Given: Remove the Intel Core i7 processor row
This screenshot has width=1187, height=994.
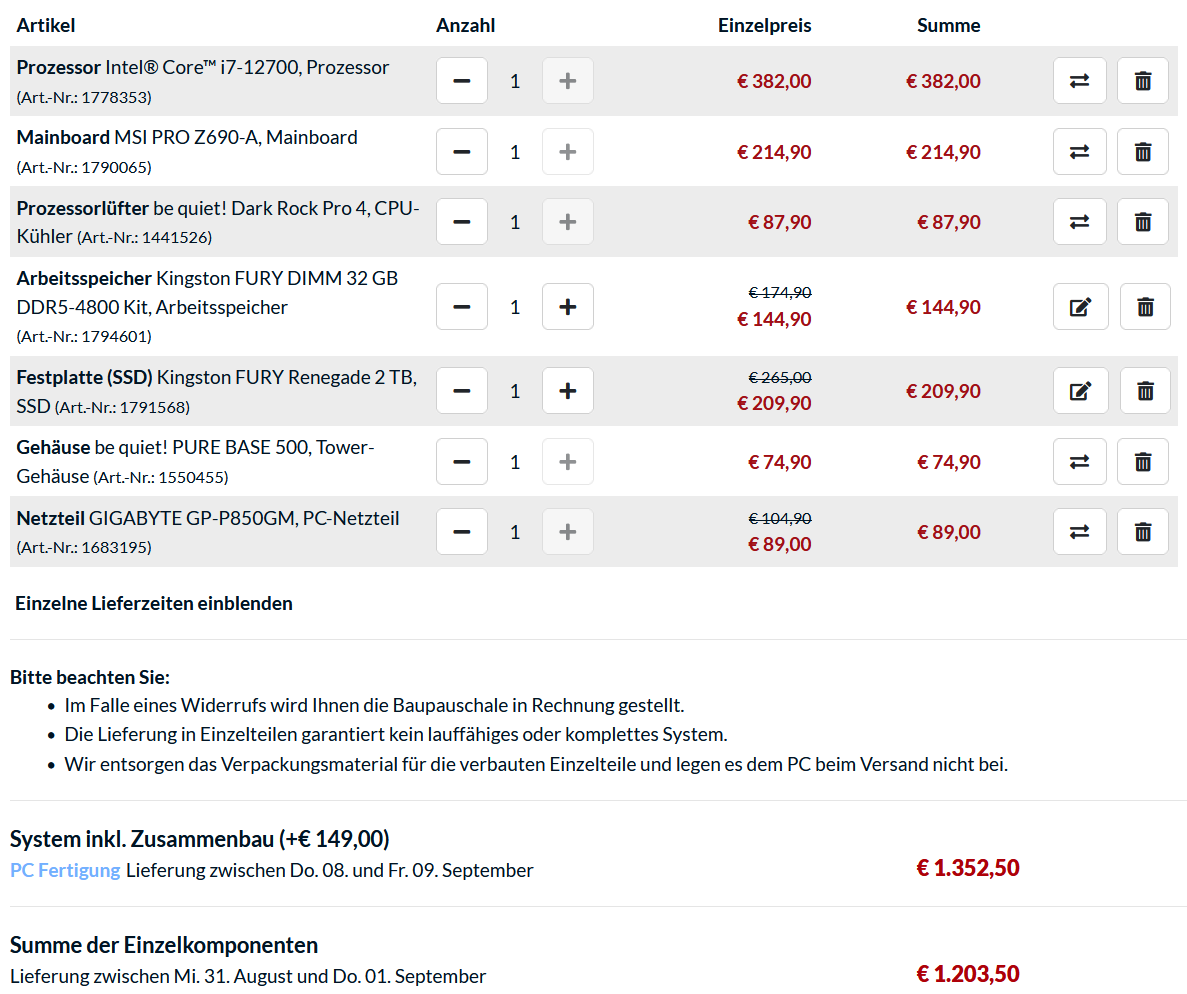Looking at the screenshot, I should tap(1142, 81).
